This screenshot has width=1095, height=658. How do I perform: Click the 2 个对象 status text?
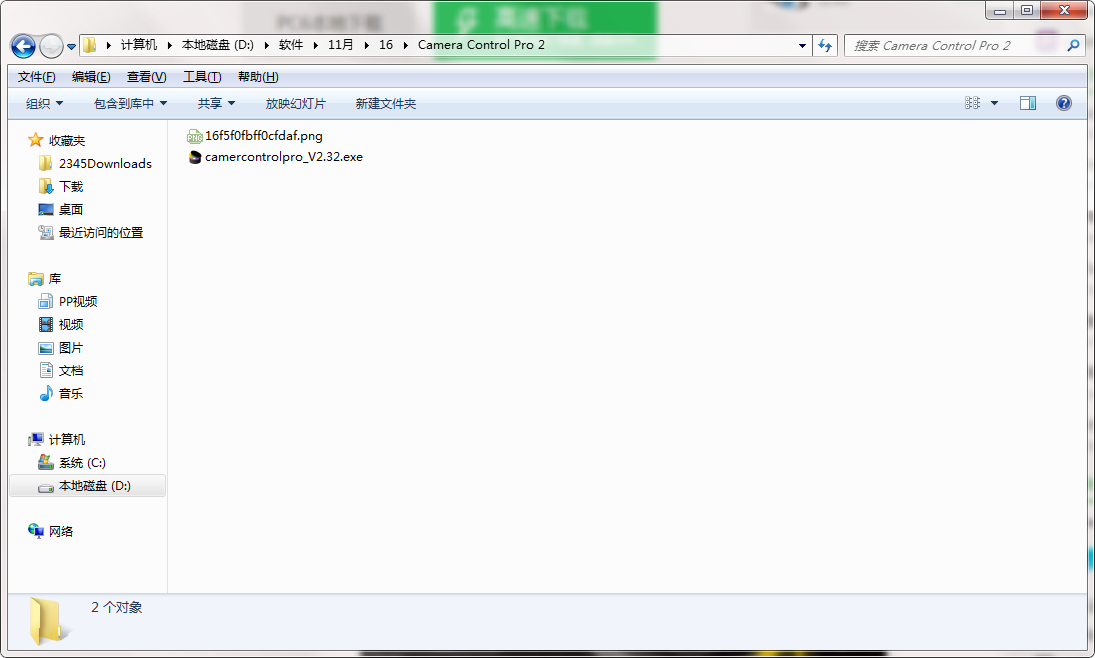click(x=116, y=608)
